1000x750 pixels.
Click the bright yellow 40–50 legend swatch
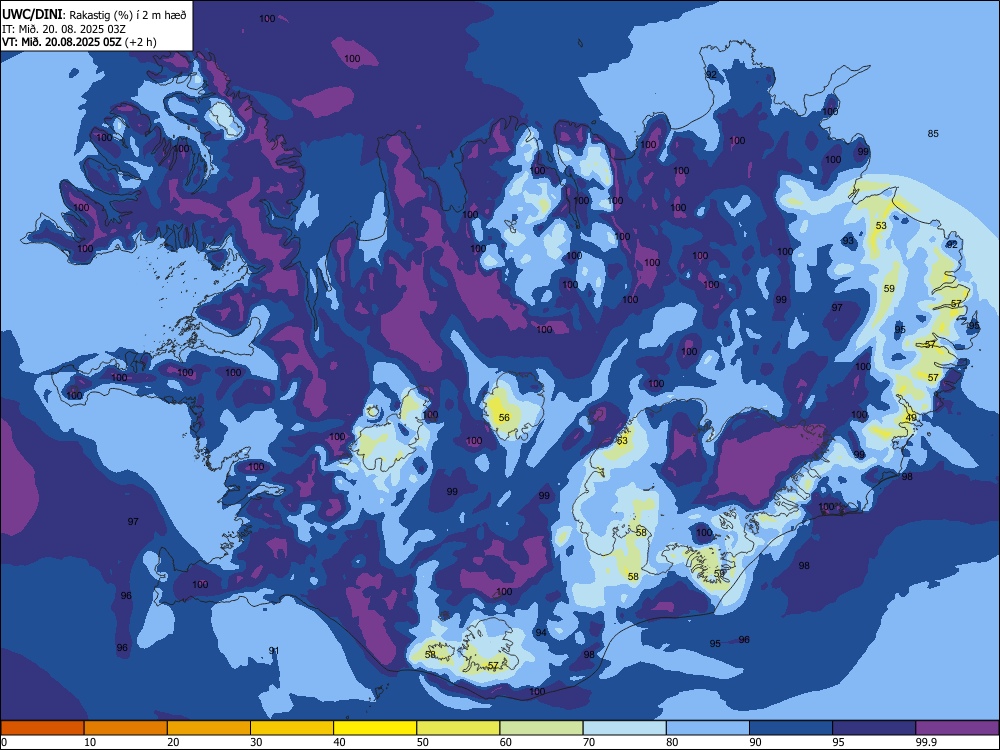(375, 728)
